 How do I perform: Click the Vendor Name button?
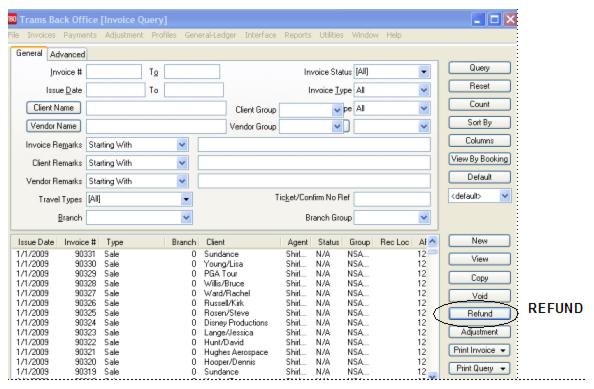point(53,126)
